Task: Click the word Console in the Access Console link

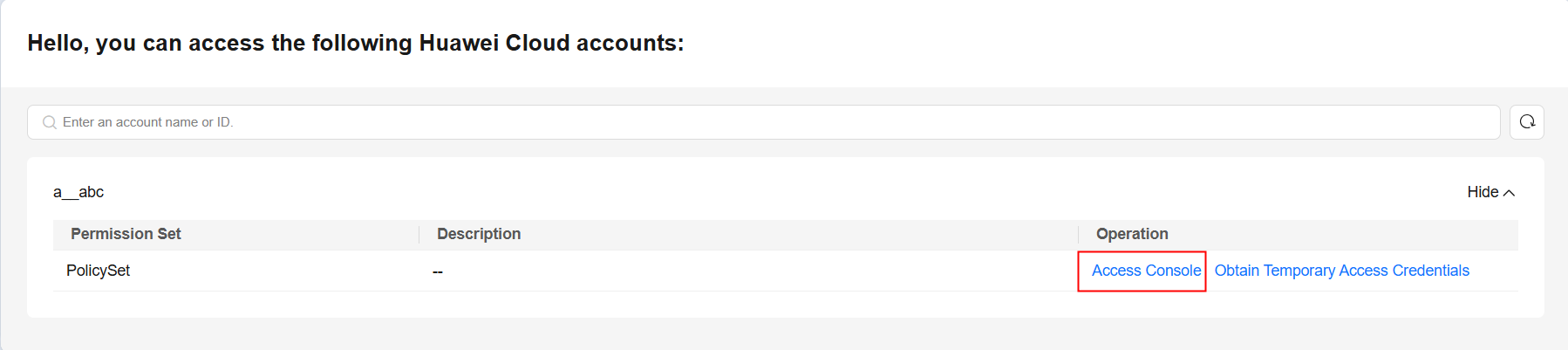Action: coord(1173,271)
